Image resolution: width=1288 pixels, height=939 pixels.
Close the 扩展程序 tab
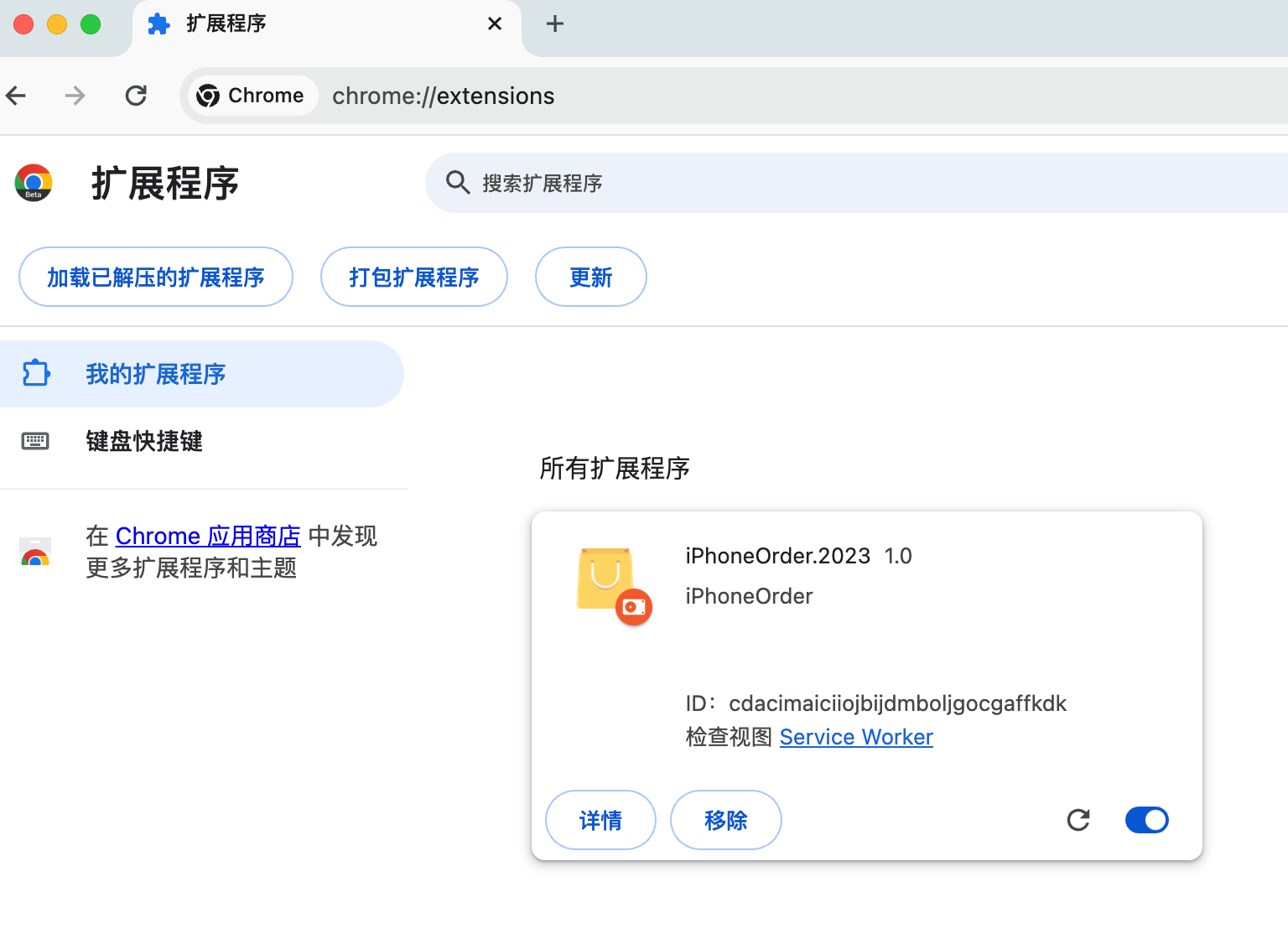(x=495, y=23)
